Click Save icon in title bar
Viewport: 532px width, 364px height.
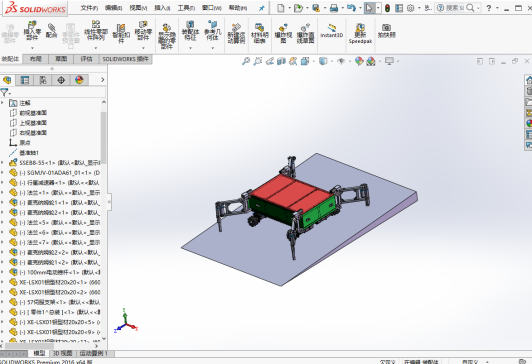coord(316,8)
